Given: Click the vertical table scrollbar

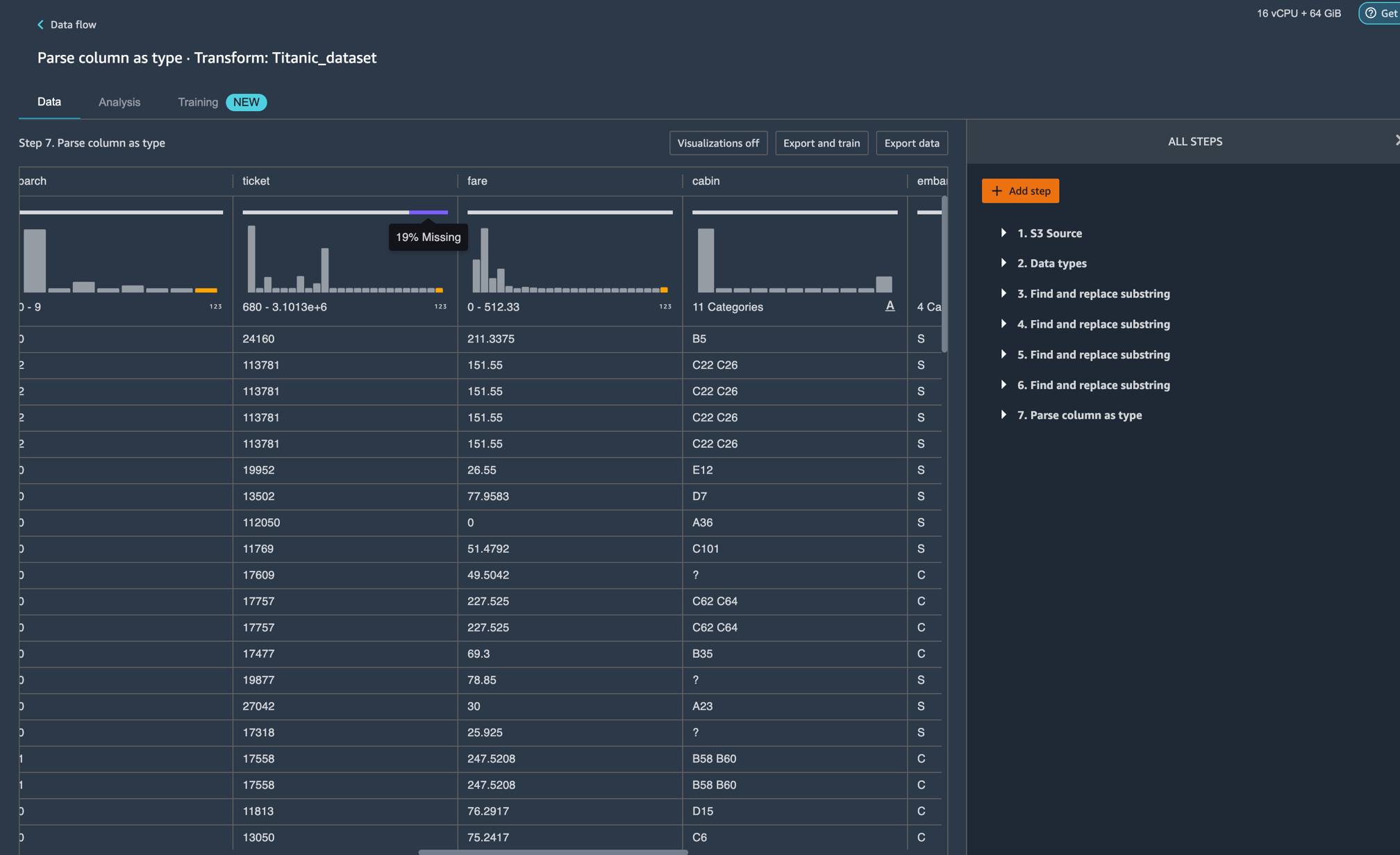Looking at the screenshot, I should (x=944, y=274).
